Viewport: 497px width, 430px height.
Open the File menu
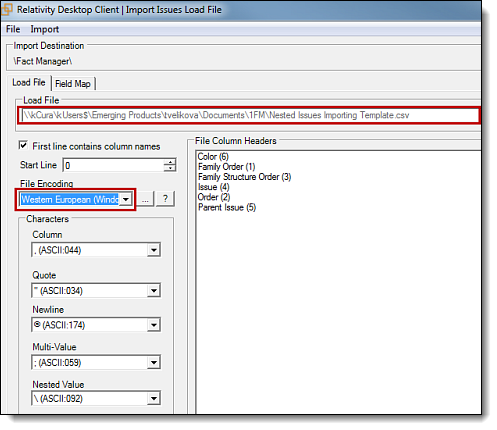click(x=13, y=29)
